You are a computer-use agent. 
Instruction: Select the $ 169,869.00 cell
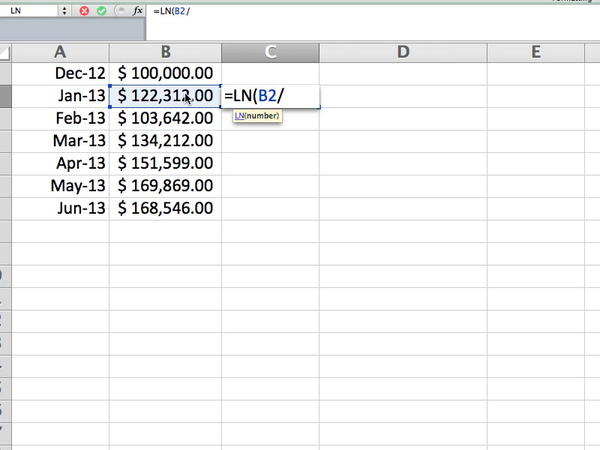point(165,186)
